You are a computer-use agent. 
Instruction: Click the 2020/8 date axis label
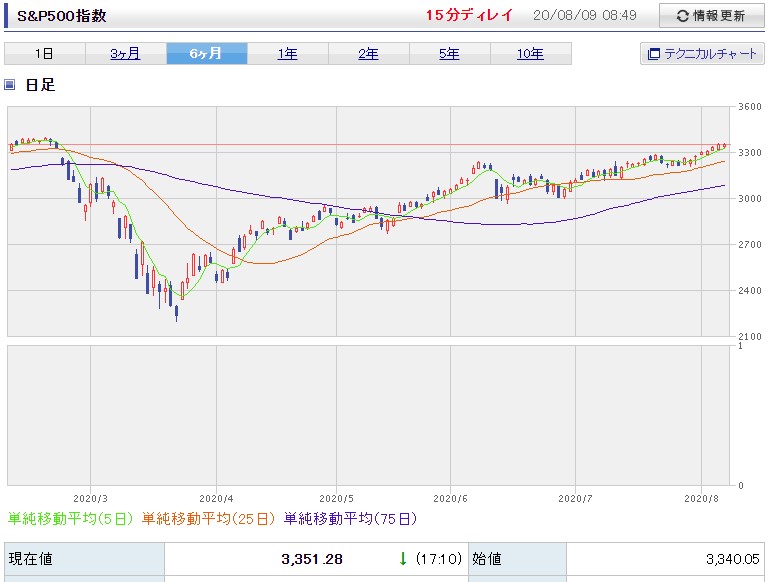(701, 499)
